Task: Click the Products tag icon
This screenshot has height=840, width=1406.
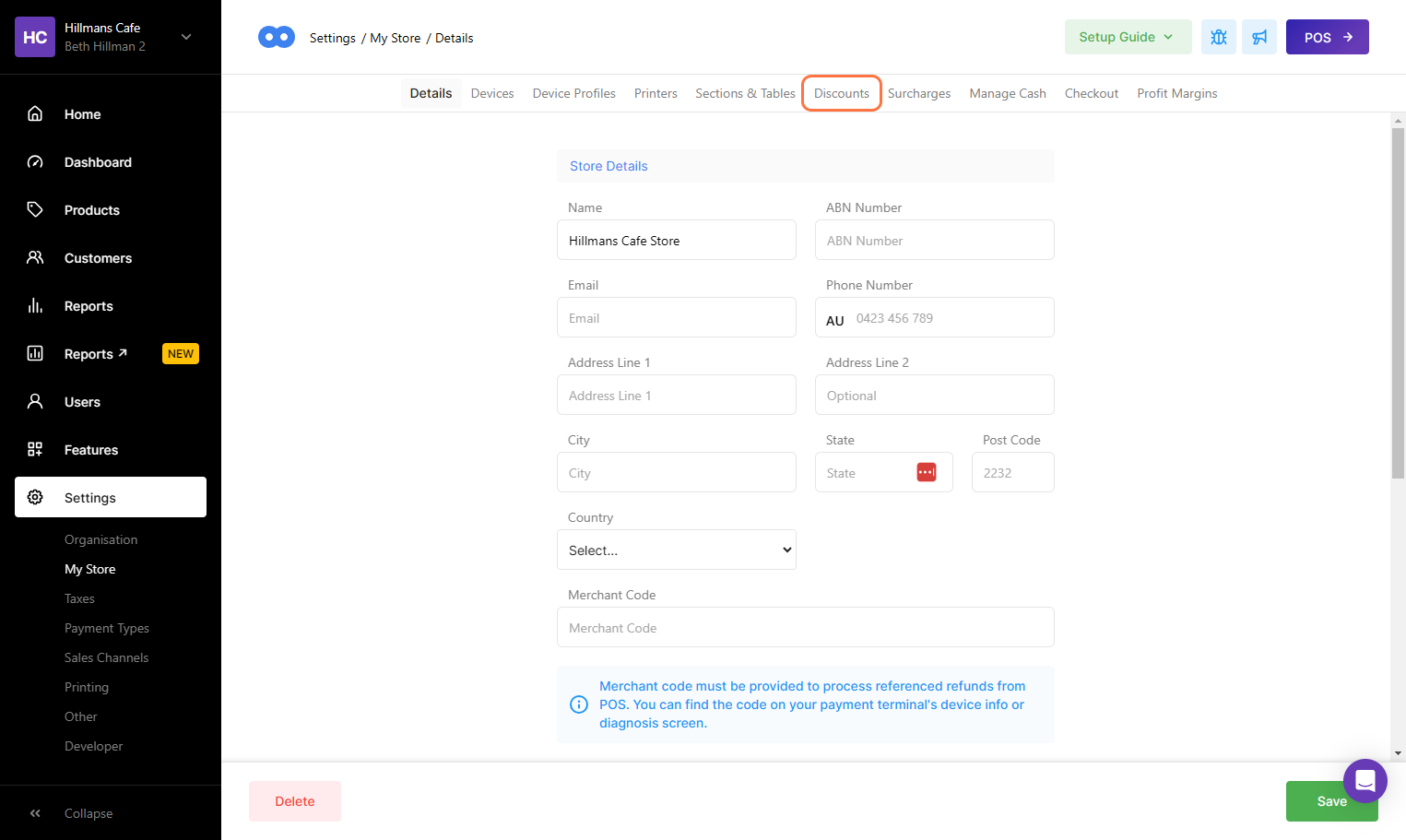Action: coord(35,210)
